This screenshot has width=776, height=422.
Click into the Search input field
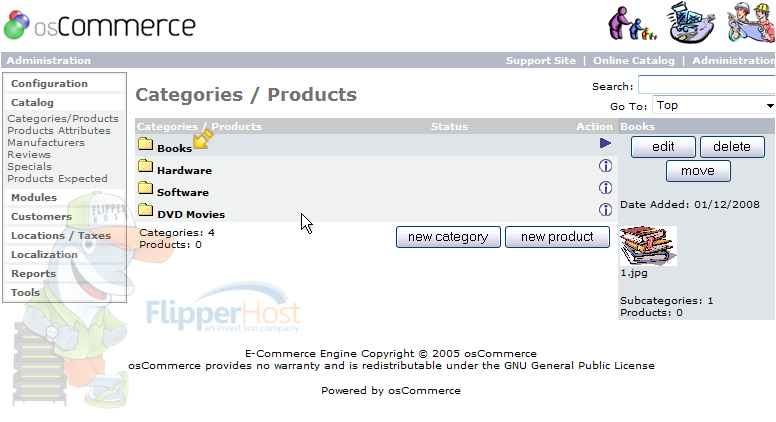[x=707, y=85]
